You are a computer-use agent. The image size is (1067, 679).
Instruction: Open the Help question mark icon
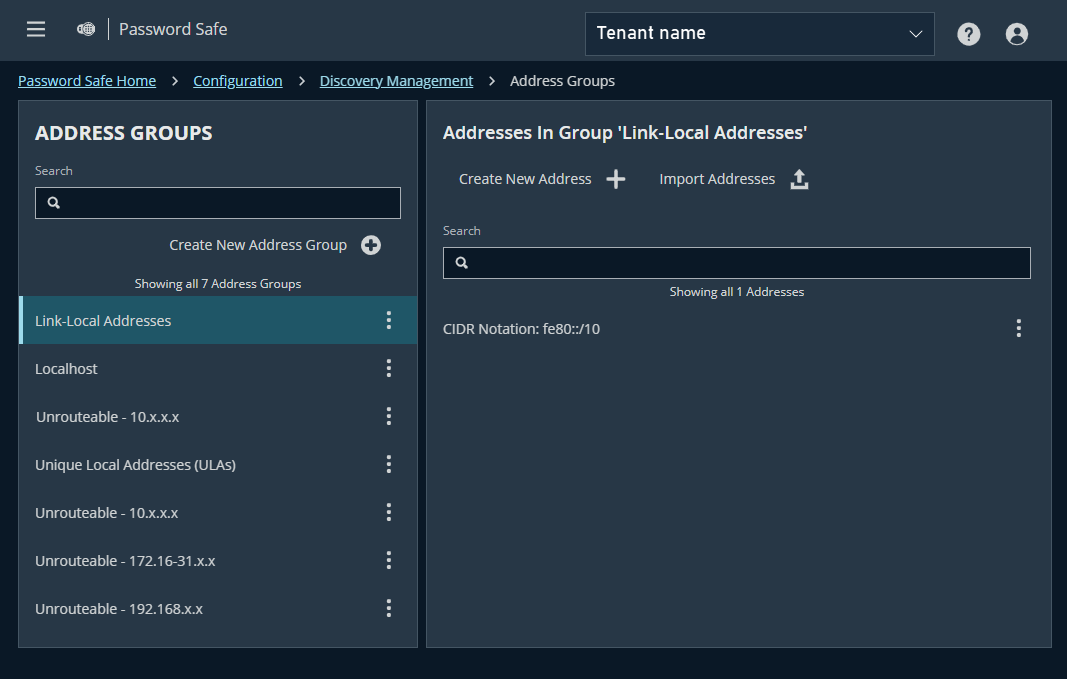[x=968, y=33]
